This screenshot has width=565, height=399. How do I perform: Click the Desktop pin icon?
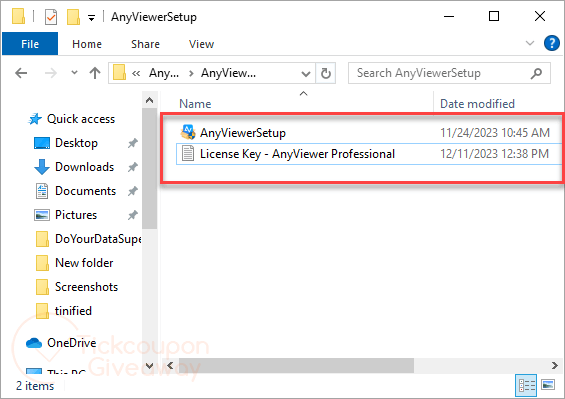coord(132,143)
